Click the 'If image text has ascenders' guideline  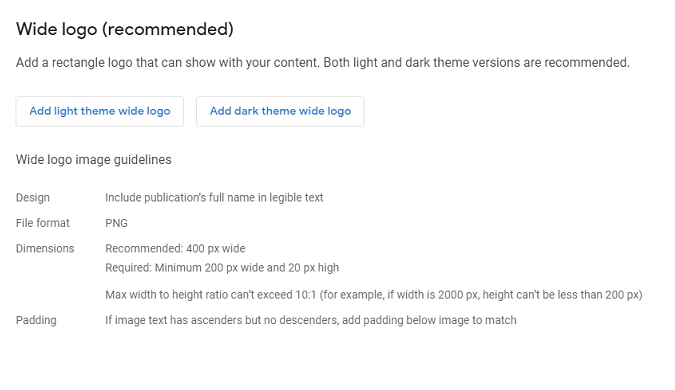coord(311,320)
